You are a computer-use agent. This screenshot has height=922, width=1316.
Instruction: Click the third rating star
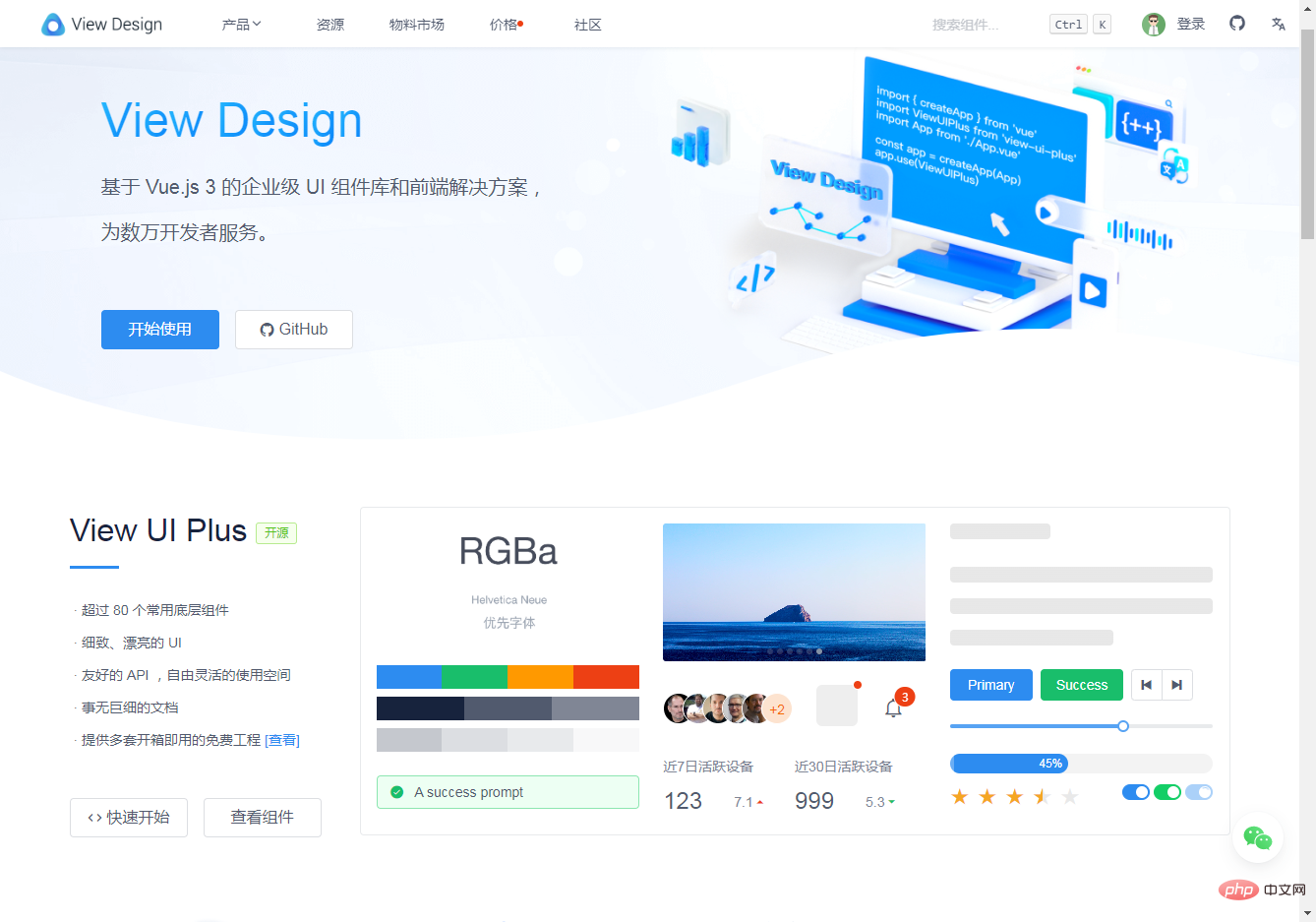pos(1015,796)
